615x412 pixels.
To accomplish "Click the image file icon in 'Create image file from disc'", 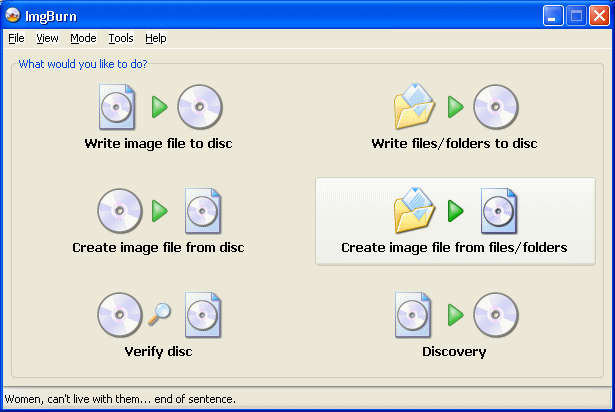I will [x=203, y=211].
